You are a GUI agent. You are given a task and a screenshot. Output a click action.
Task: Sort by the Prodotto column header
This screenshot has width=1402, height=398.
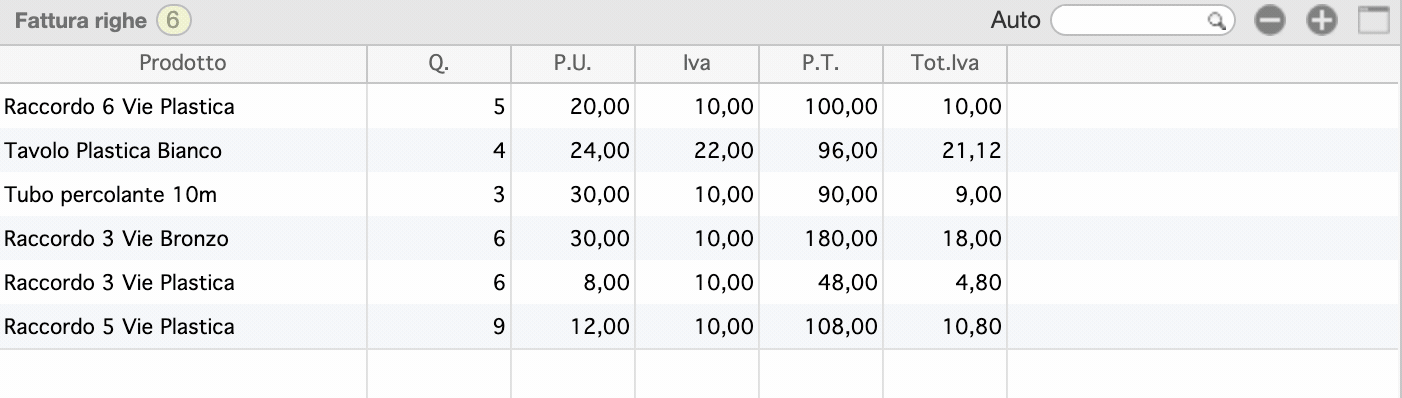click(x=183, y=63)
